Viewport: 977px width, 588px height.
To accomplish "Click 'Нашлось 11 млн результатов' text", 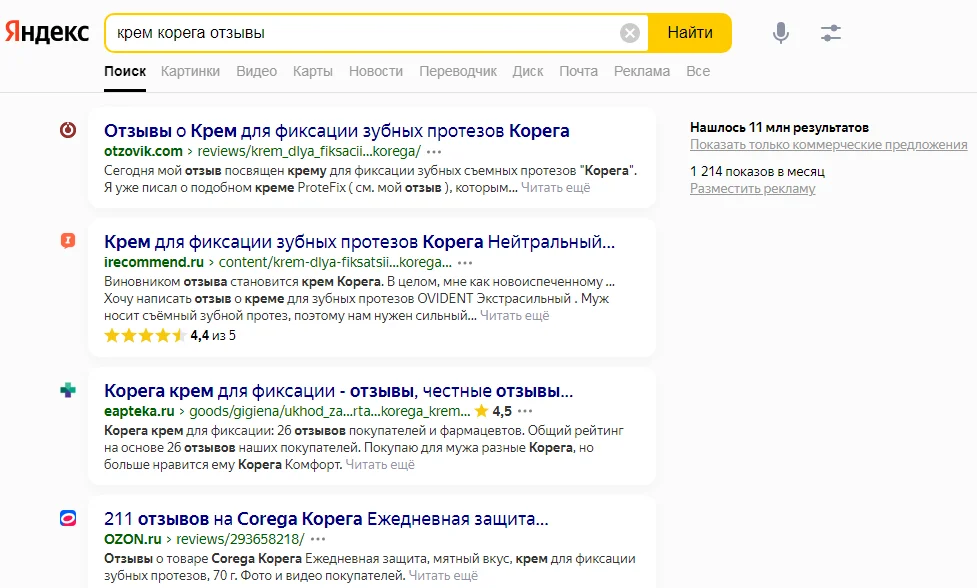I will click(779, 128).
